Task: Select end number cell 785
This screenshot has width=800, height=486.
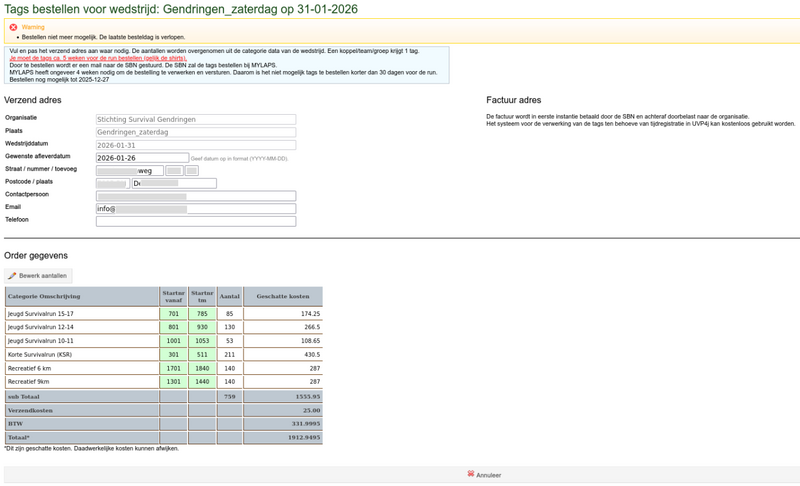Action: point(202,314)
